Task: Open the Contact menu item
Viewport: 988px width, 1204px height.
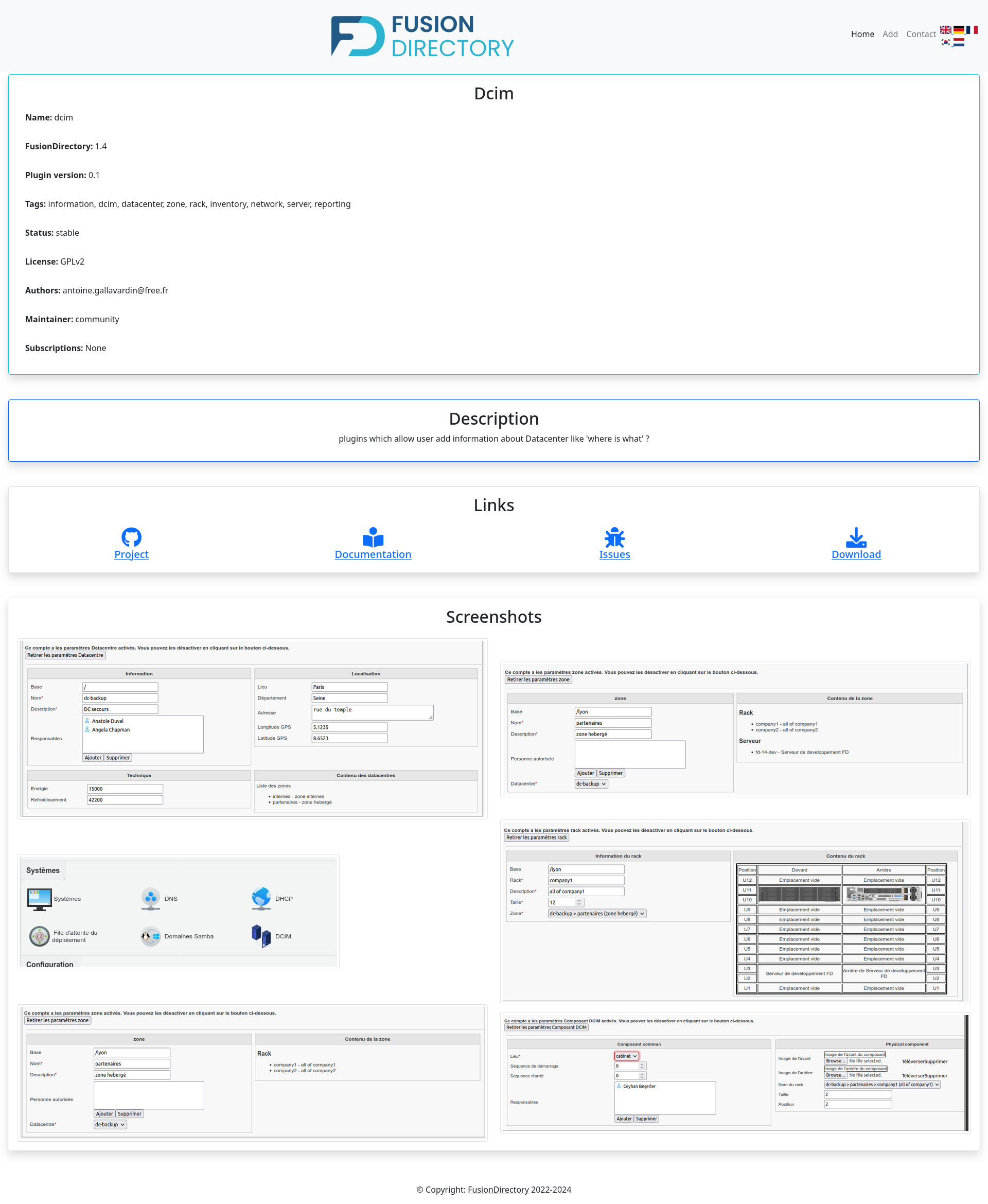Action: (x=921, y=34)
